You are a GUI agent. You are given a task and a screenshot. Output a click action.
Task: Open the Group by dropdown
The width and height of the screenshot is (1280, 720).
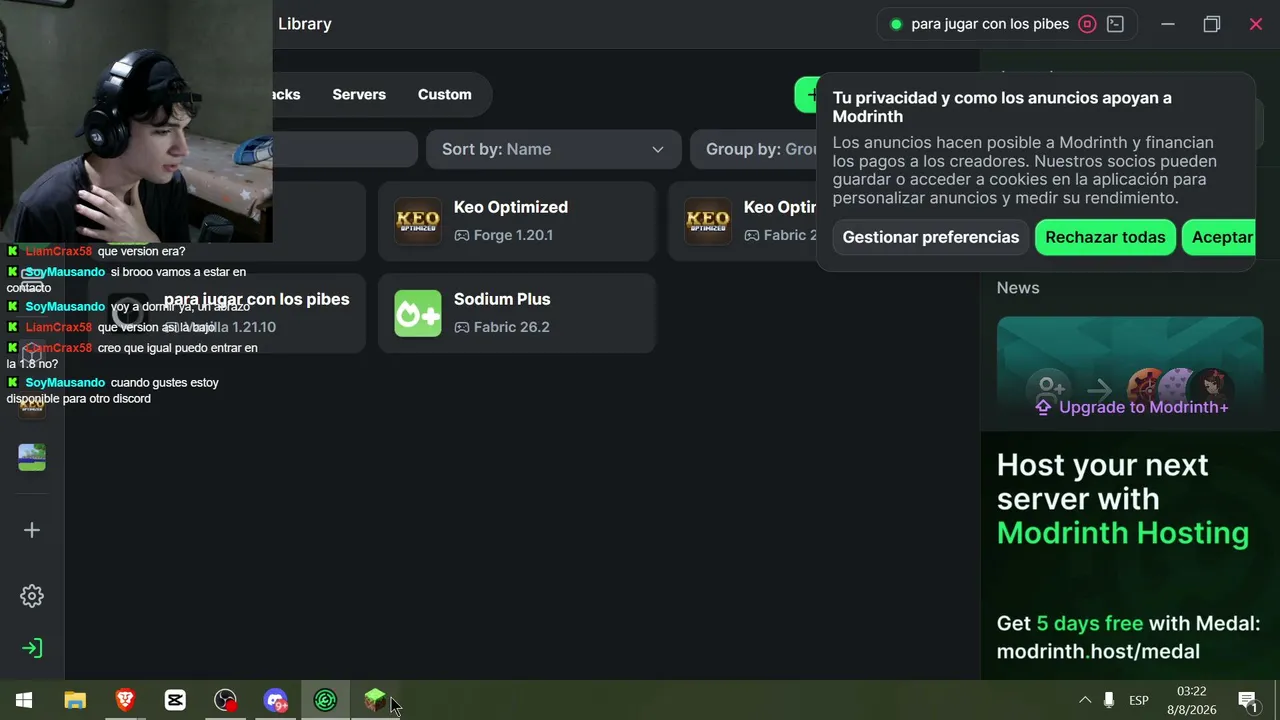[x=754, y=149]
